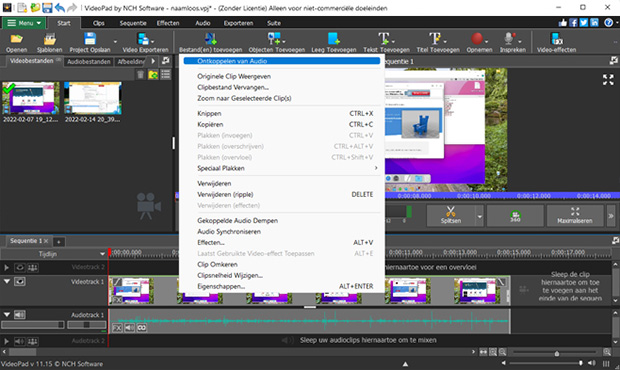Click the Bestand(en) toevoegen icon

210,39
